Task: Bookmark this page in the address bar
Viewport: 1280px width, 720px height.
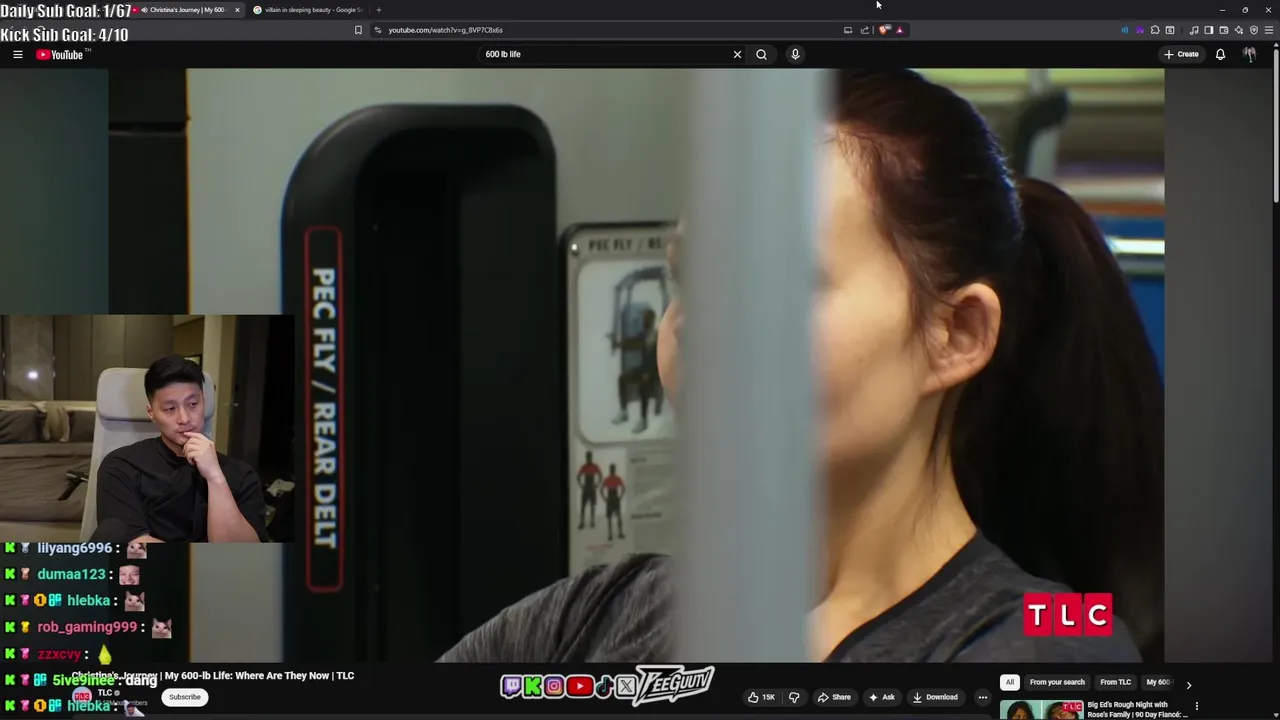Action: coord(359,30)
